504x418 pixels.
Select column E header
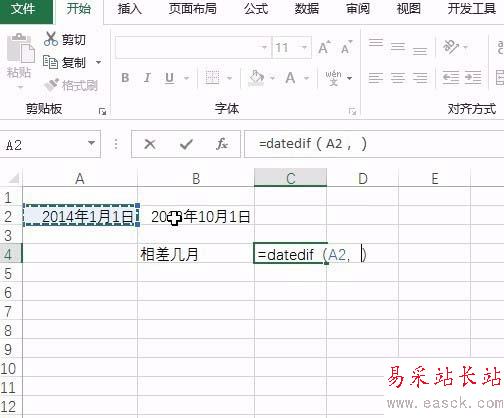(435, 179)
